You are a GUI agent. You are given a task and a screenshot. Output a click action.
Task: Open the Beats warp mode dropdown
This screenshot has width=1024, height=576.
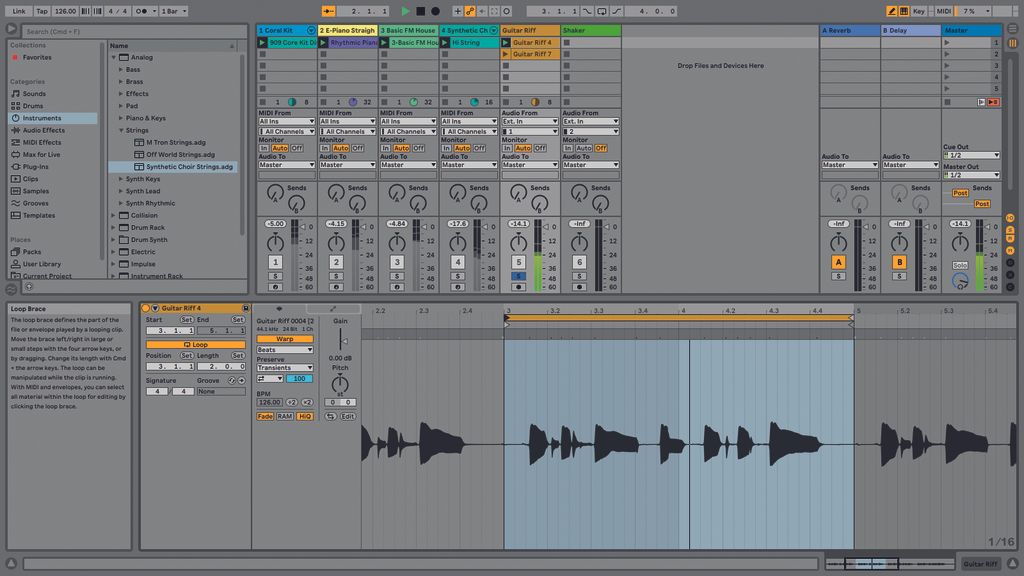tap(284, 349)
